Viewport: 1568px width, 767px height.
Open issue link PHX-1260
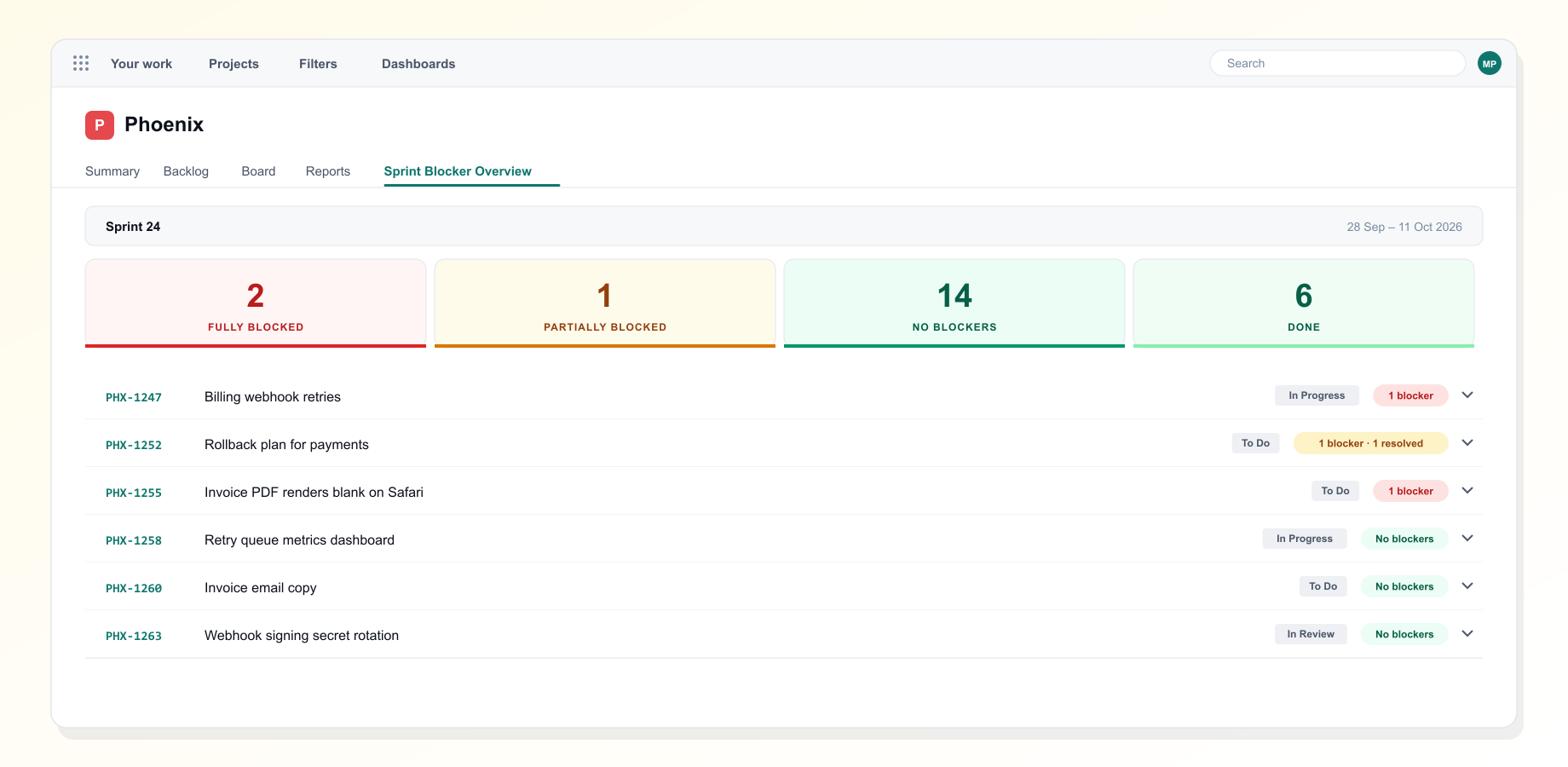pyautogui.click(x=134, y=588)
